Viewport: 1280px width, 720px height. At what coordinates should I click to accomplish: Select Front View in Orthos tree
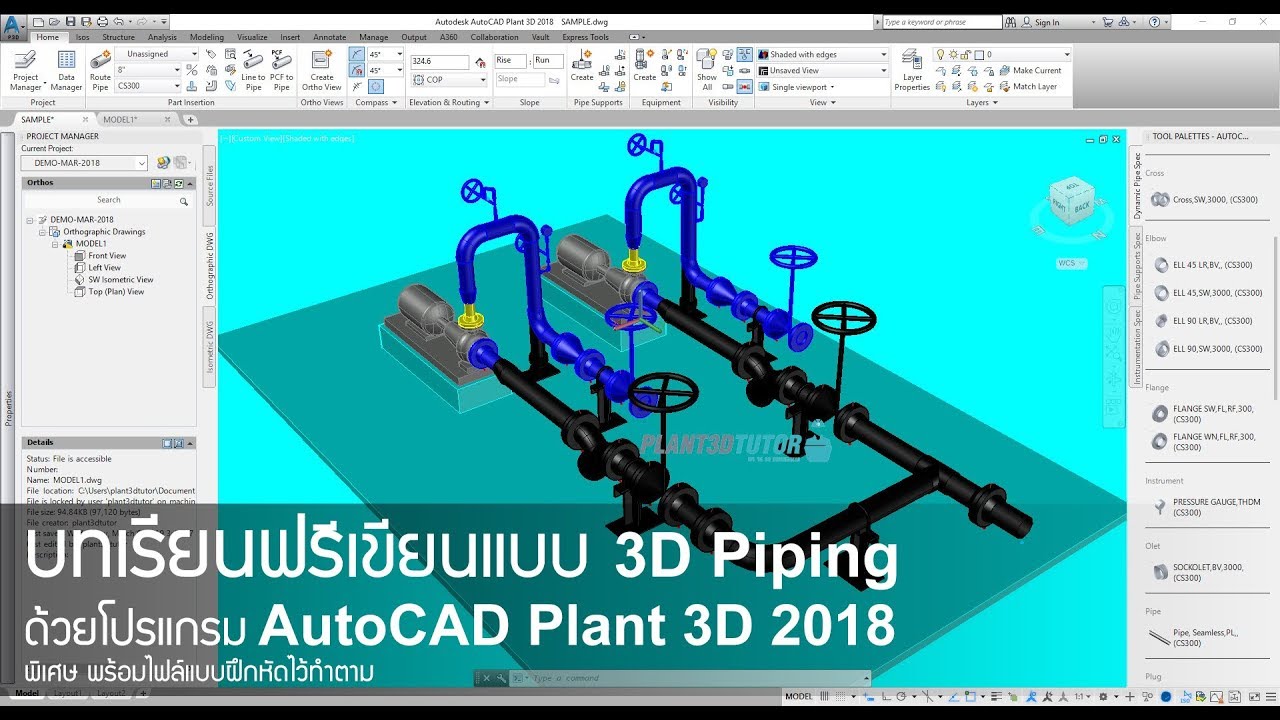coord(107,256)
